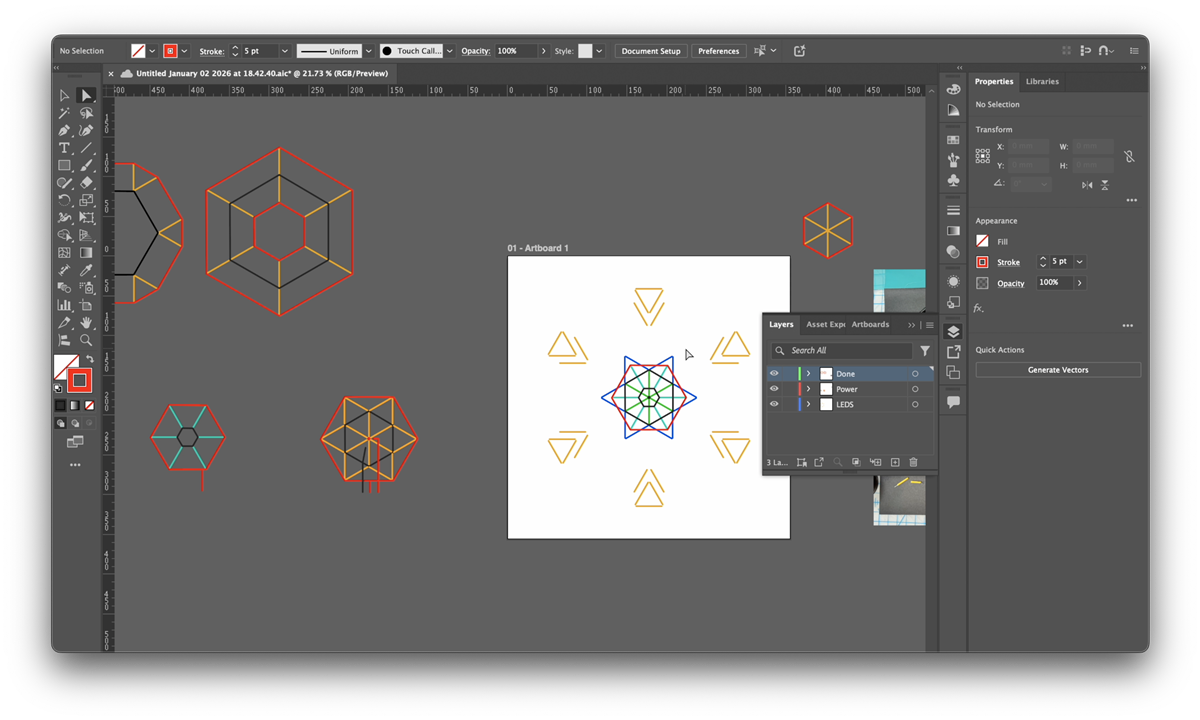The height and width of the screenshot is (720, 1200).
Task: Choose the Eyedropper tool
Action: tap(86, 270)
